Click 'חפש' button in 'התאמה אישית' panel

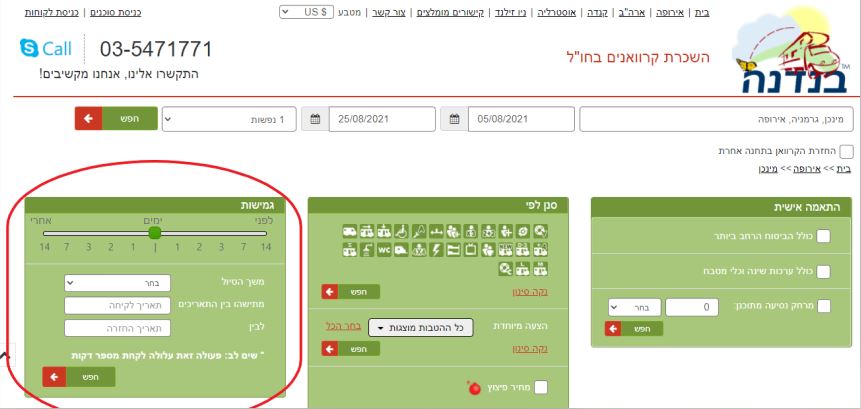(x=634, y=328)
